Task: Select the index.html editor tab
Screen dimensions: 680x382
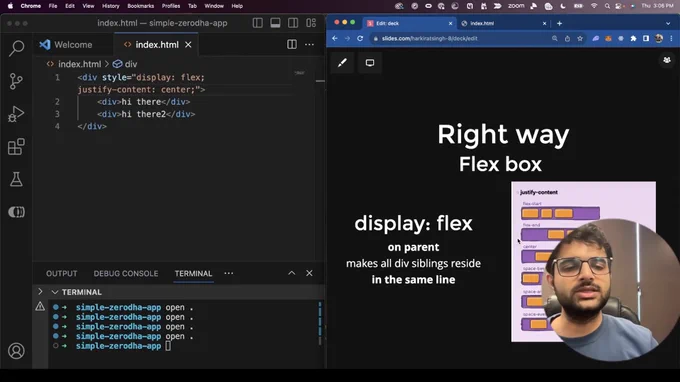Action: tap(157, 45)
